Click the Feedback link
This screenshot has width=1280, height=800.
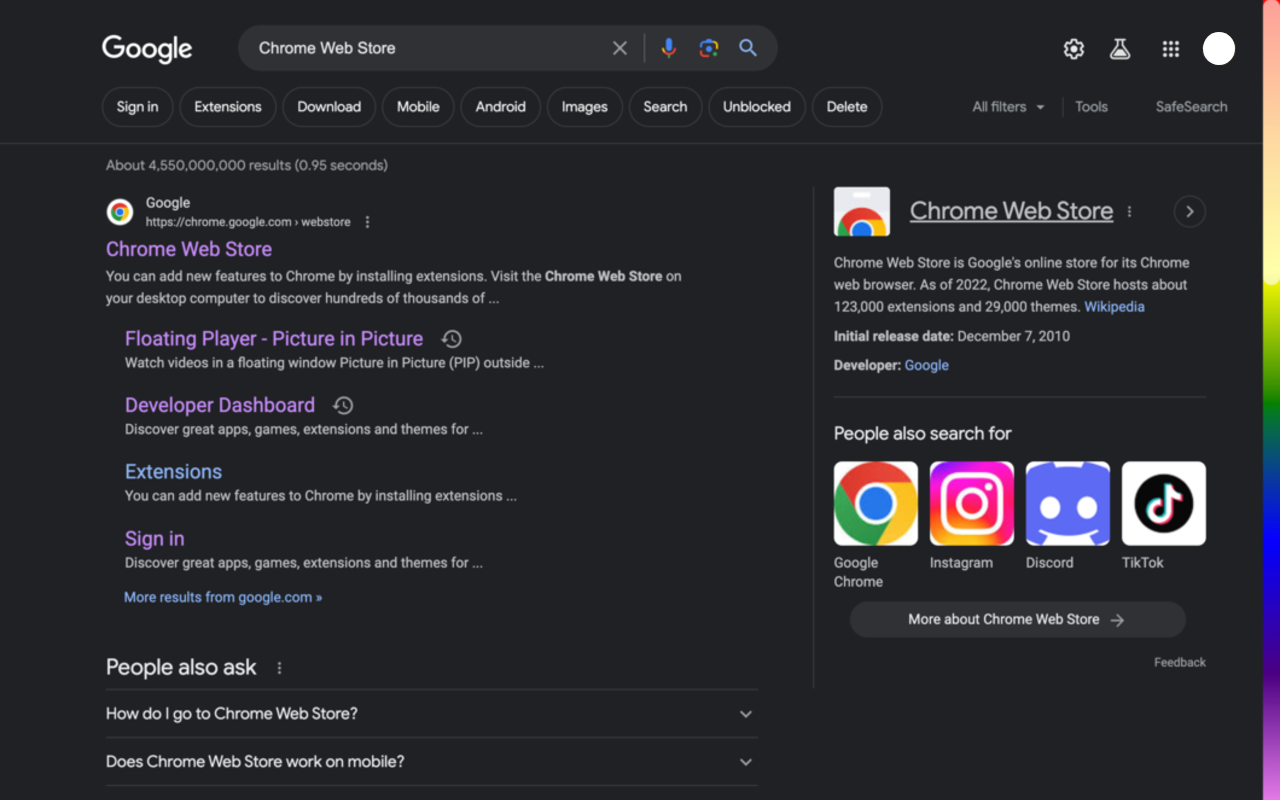click(1180, 662)
